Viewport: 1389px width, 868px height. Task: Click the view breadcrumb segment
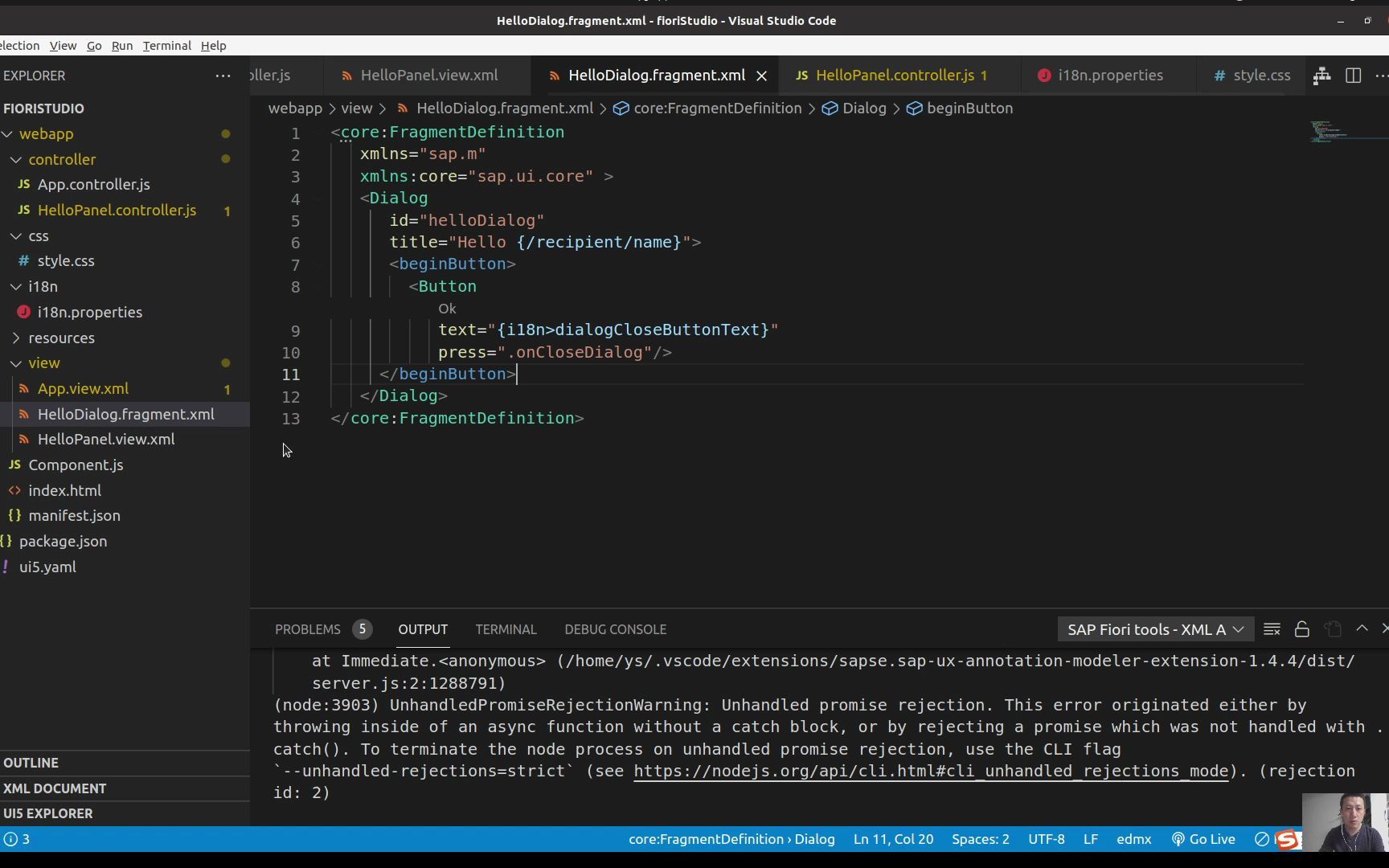356,108
